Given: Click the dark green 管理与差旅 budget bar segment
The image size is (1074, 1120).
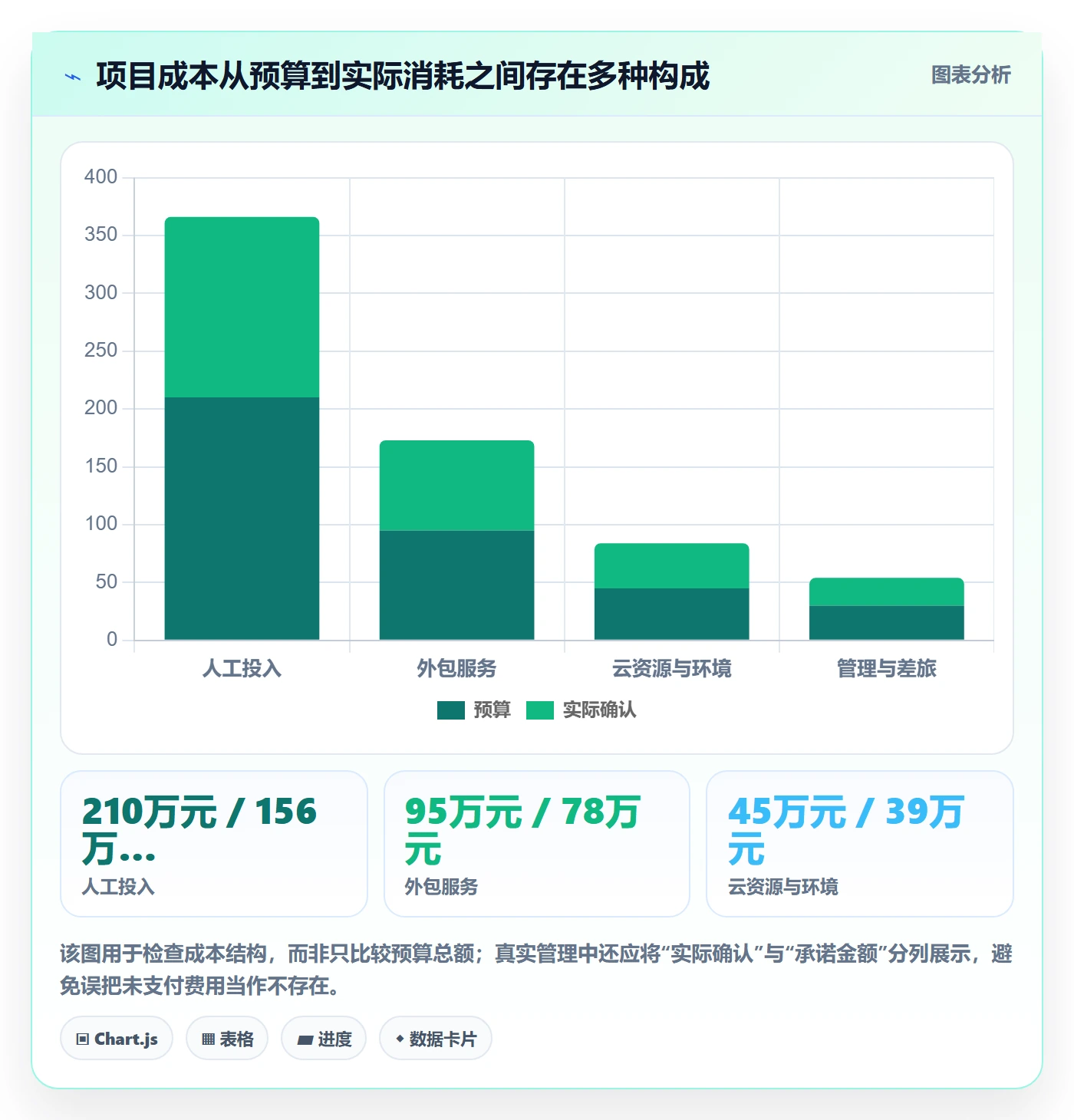Looking at the screenshot, I should tap(887, 623).
